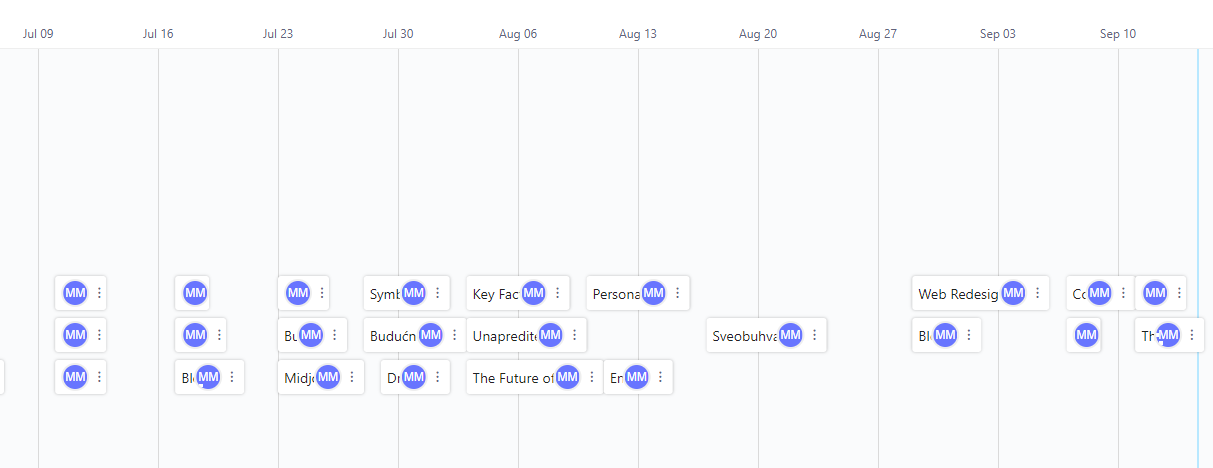Select the Jul 23 date marker
The image size is (1213, 468).
click(278, 33)
